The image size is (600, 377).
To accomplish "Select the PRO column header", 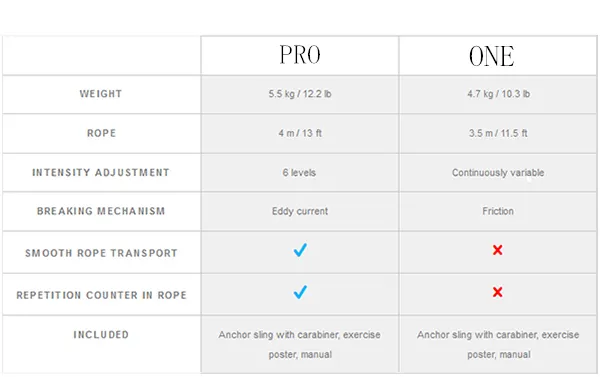I will [x=300, y=55].
